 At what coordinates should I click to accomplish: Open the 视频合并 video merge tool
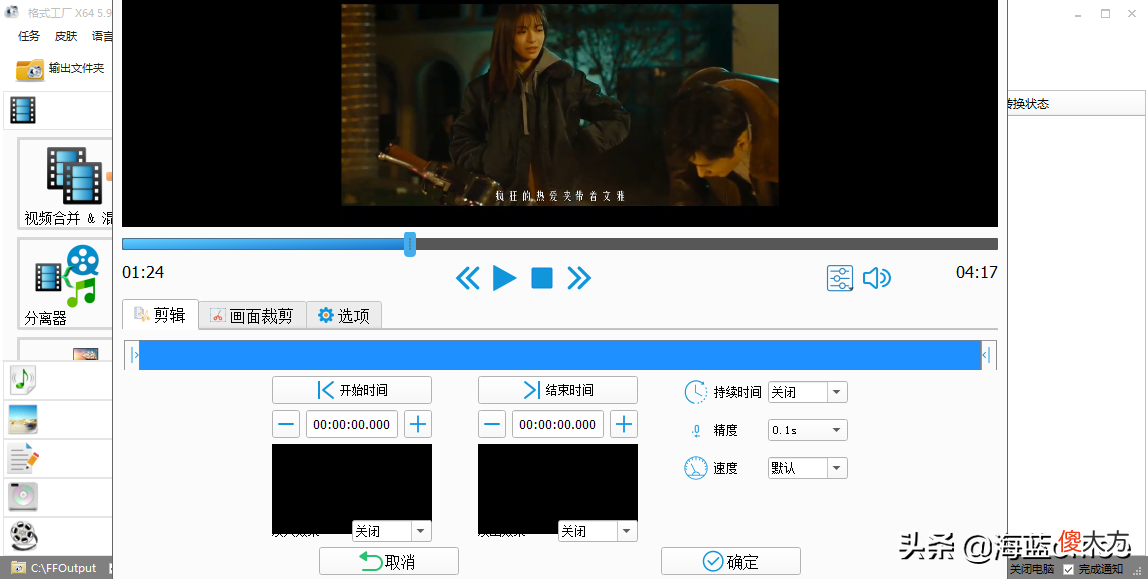[64, 184]
